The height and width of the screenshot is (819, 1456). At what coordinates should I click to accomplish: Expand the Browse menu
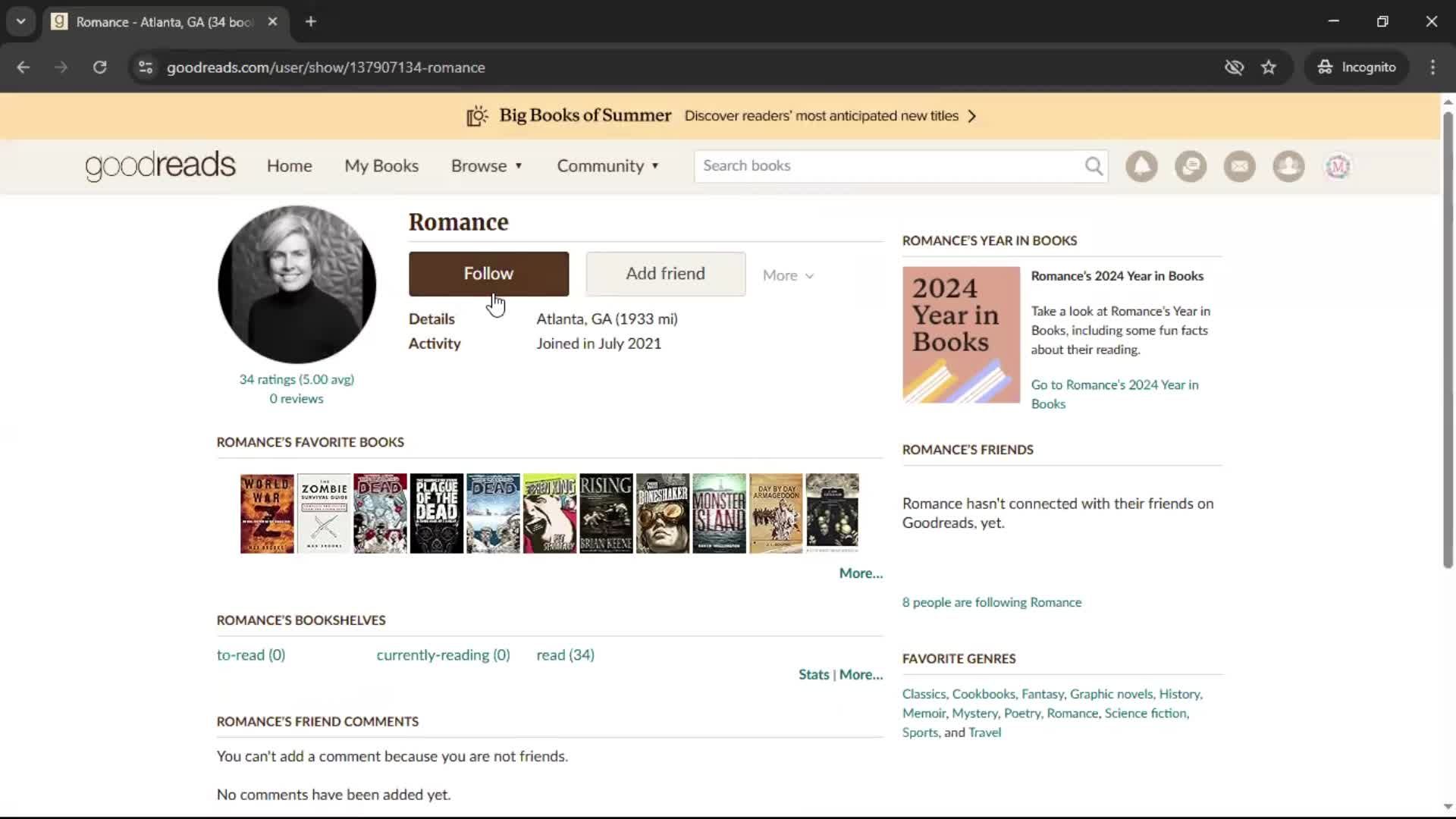(487, 166)
